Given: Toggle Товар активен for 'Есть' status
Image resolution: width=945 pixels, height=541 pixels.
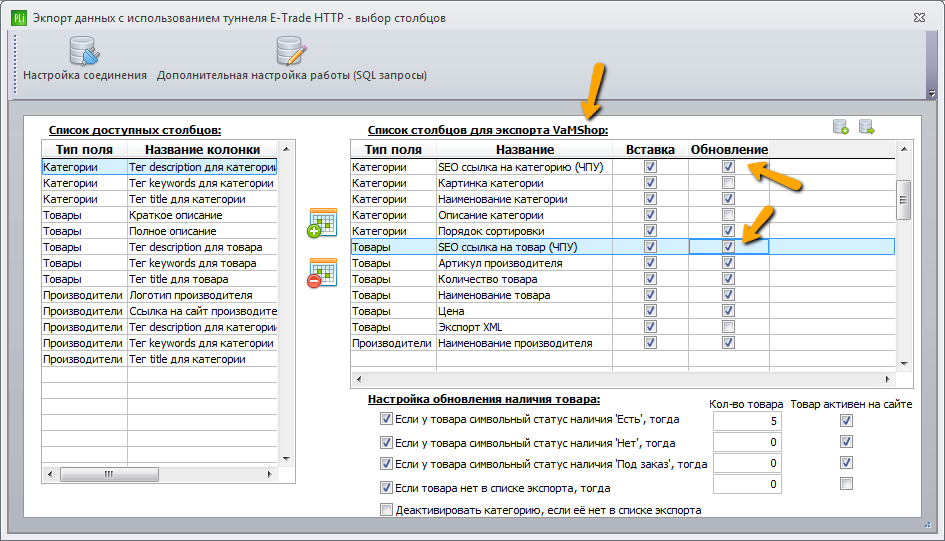Looking at the screenshot, I should [x=847, y=421].
